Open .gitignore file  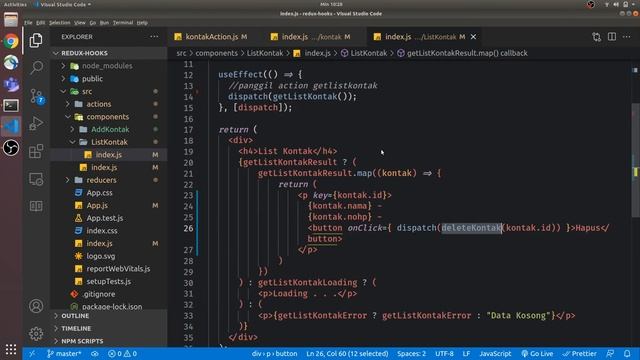coord(98,294)
